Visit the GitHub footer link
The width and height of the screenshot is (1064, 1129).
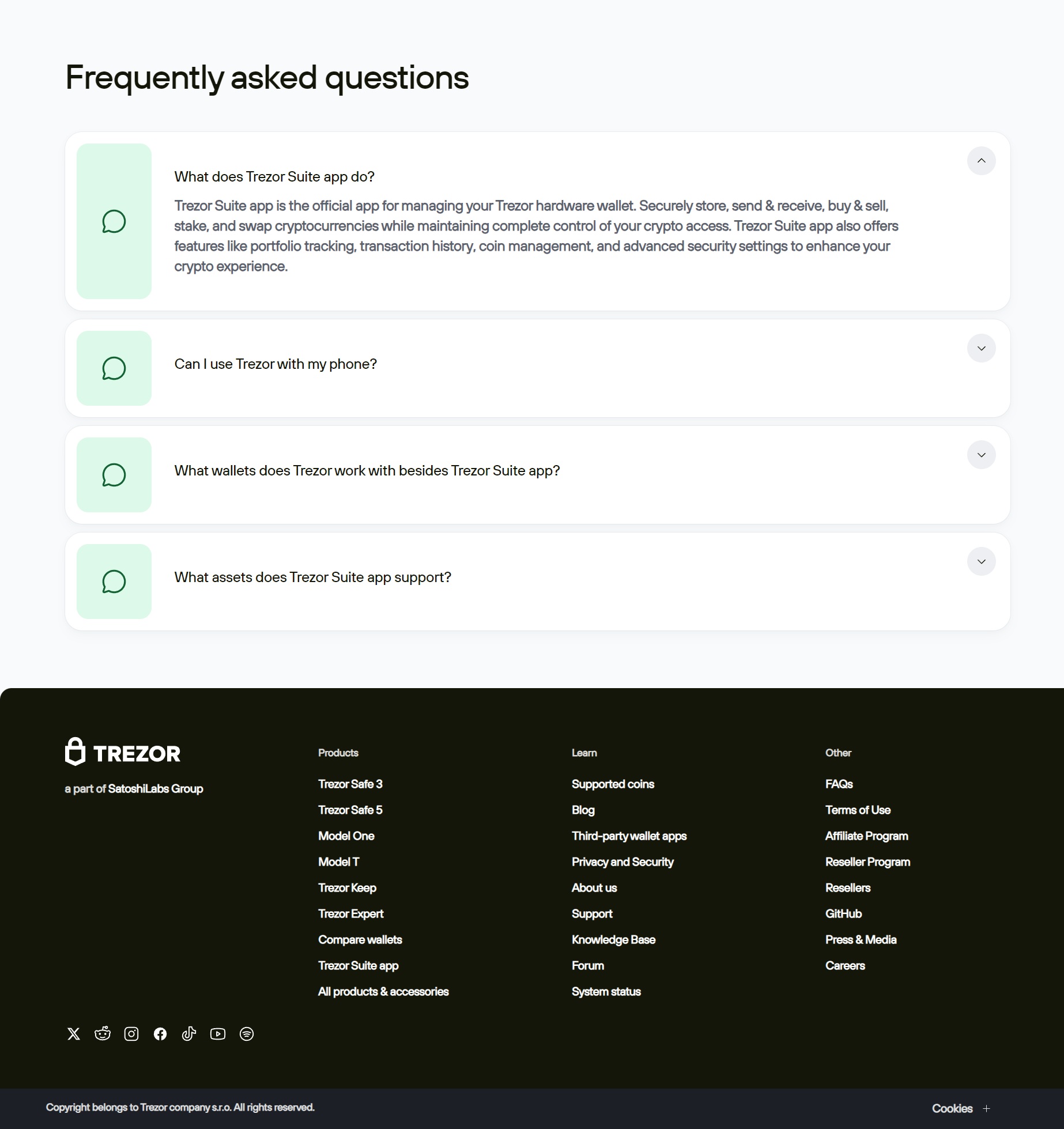pos(843,913)
